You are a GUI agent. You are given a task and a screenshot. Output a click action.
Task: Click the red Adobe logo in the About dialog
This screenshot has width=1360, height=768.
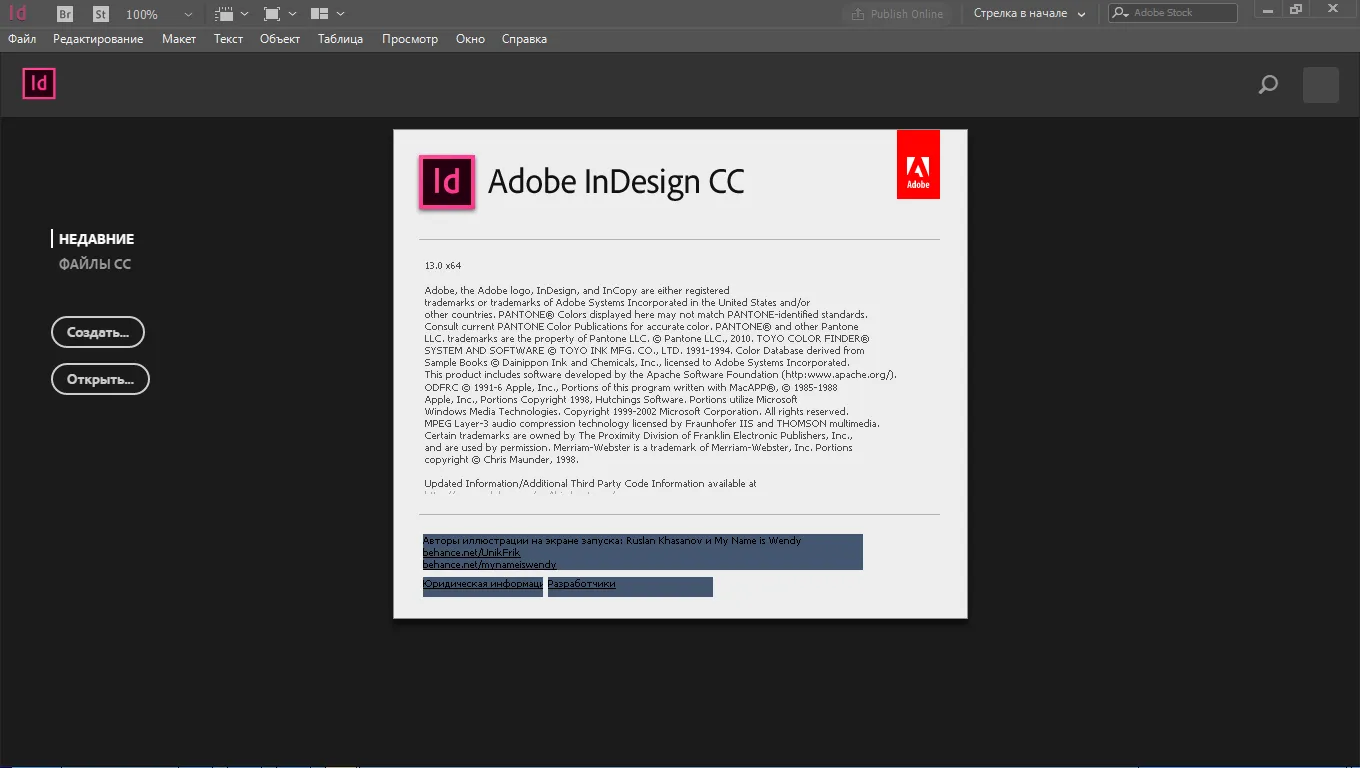coord(918,164)
